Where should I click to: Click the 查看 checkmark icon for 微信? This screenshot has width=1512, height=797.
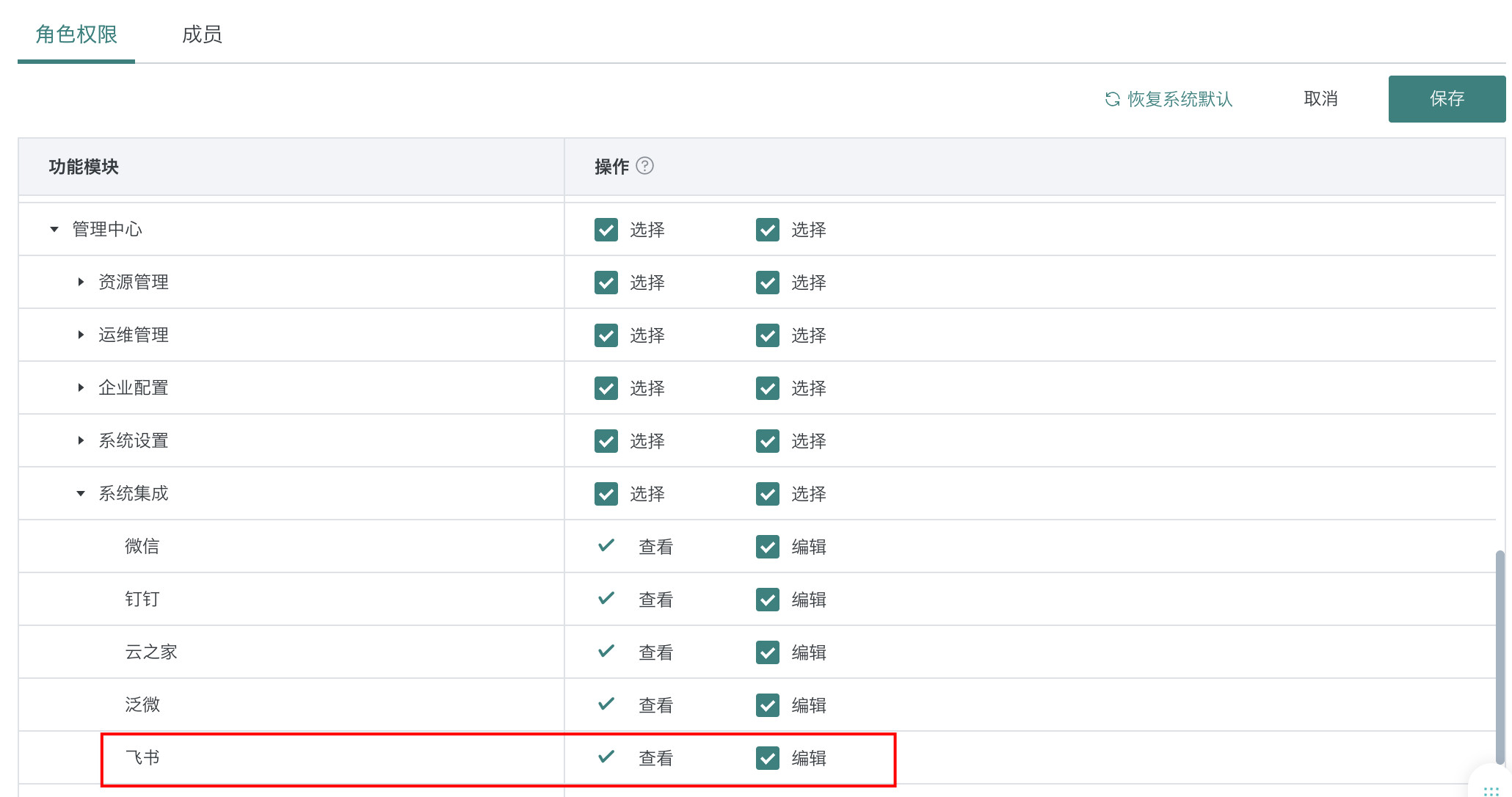pyautogui.click(x=606, y=545)
